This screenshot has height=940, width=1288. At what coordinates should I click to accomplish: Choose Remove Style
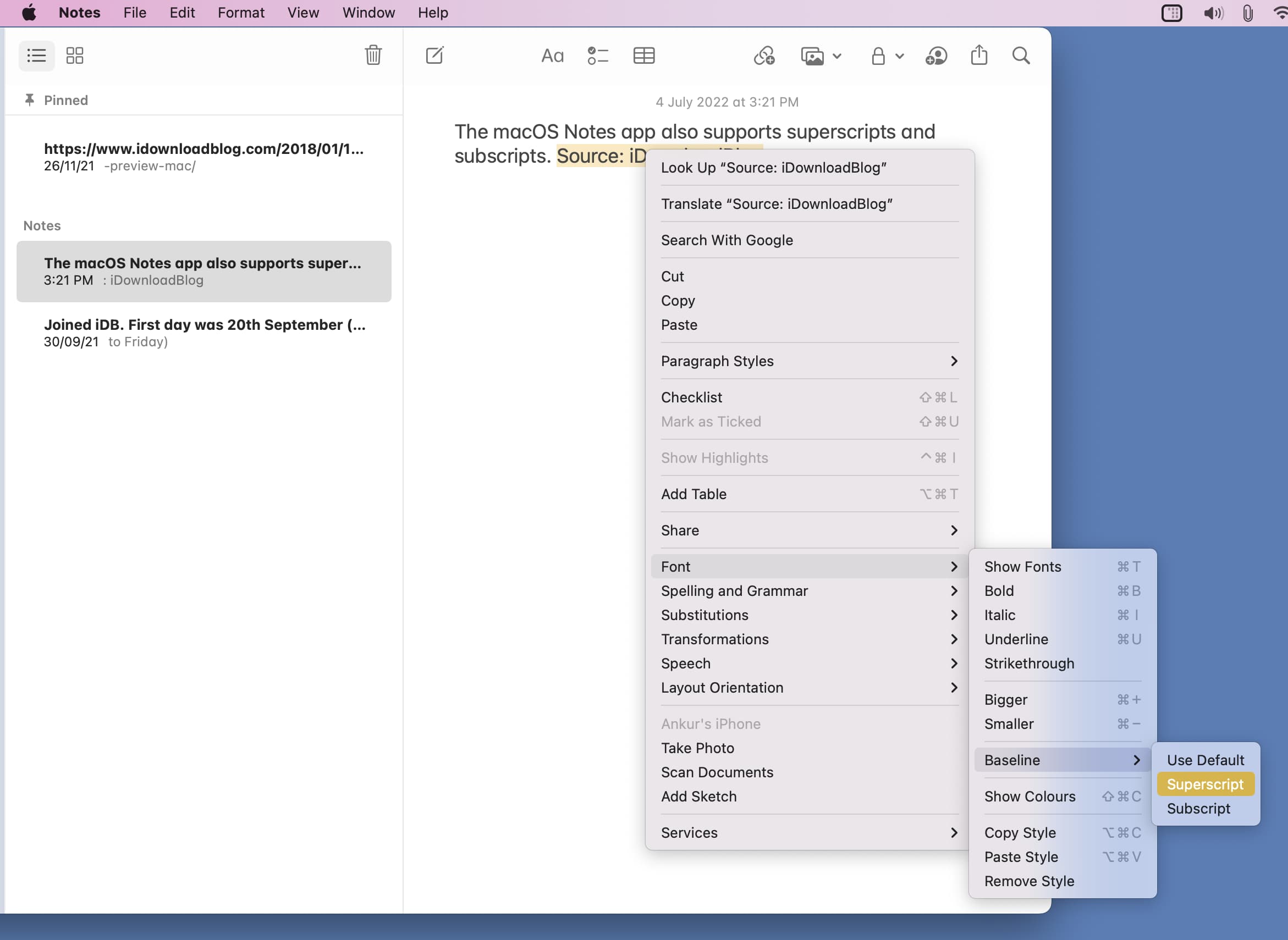pyautogui.click(x=1062, y=881)
